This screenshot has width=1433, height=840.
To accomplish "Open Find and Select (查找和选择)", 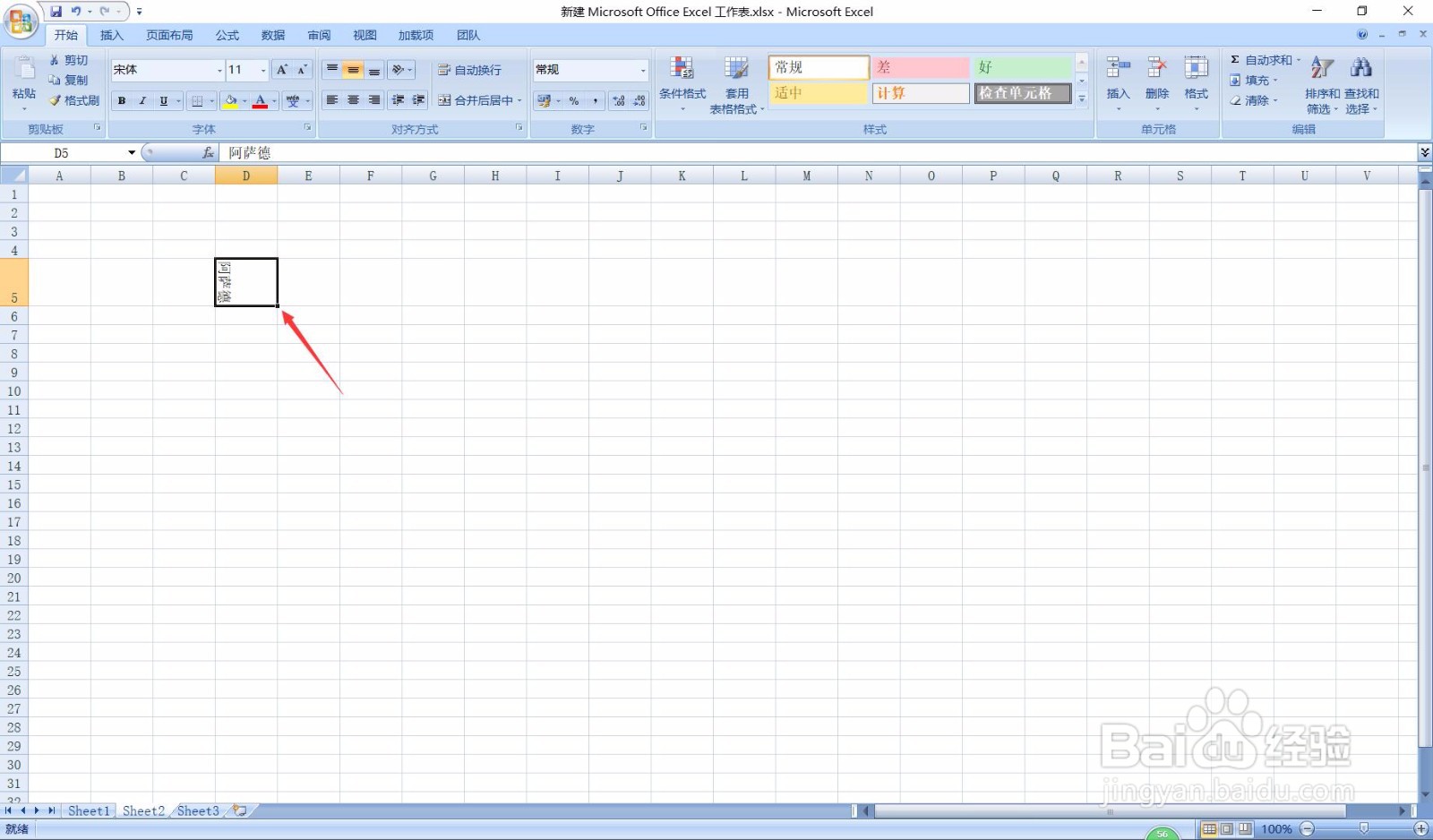I will 1361,83.
